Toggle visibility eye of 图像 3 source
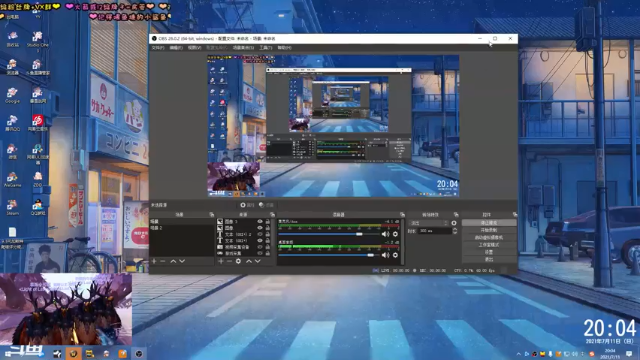640x360 pixels. [260, 222]
